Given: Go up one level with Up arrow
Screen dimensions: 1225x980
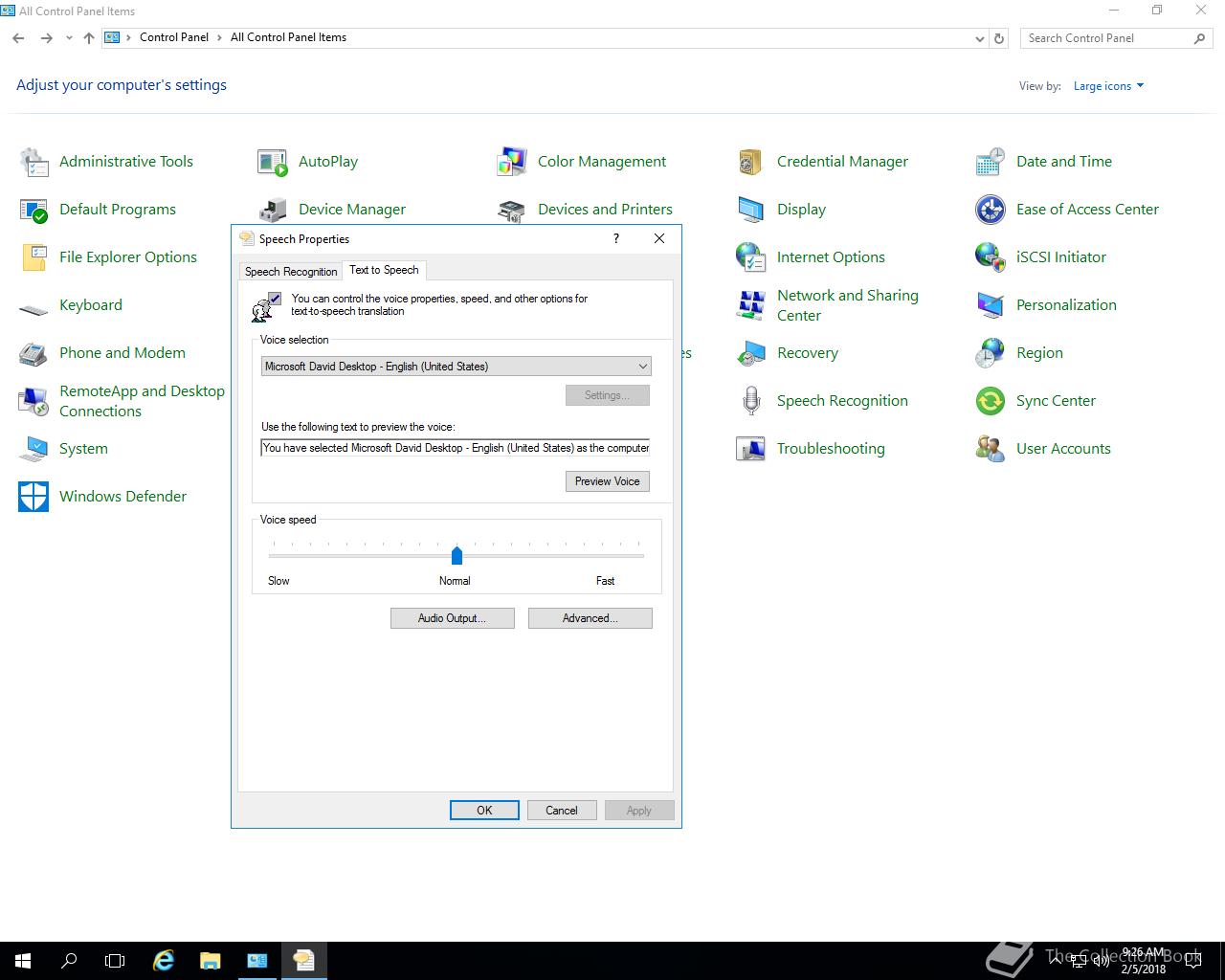Looking at the screenshot, I should click(89, 38).
